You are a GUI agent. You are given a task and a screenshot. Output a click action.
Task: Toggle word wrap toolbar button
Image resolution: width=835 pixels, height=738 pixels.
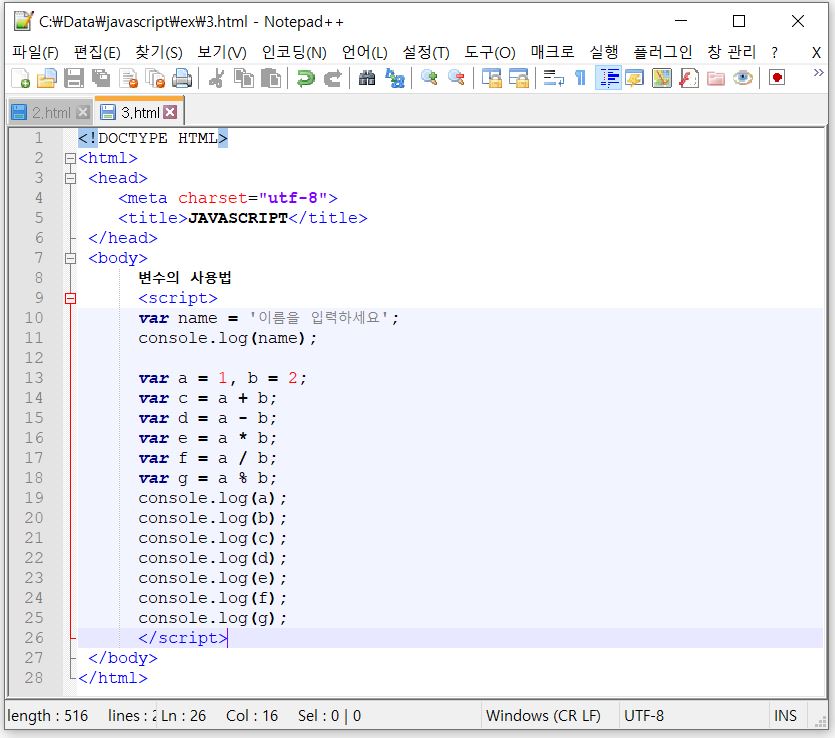pos(553,78)
